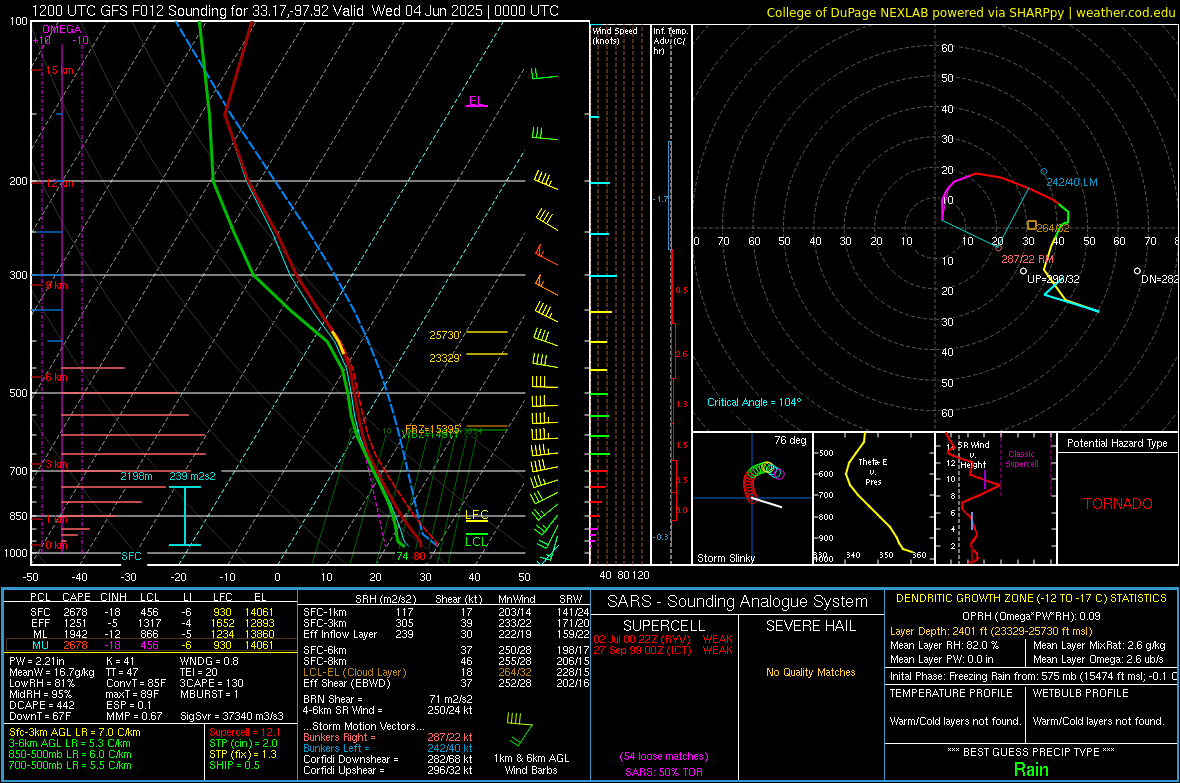Image resolution: width=1180 pixels, height=783 pixels.
Task: Click the Inf. Temp. Adv. panel header
Action: [670, 41]
